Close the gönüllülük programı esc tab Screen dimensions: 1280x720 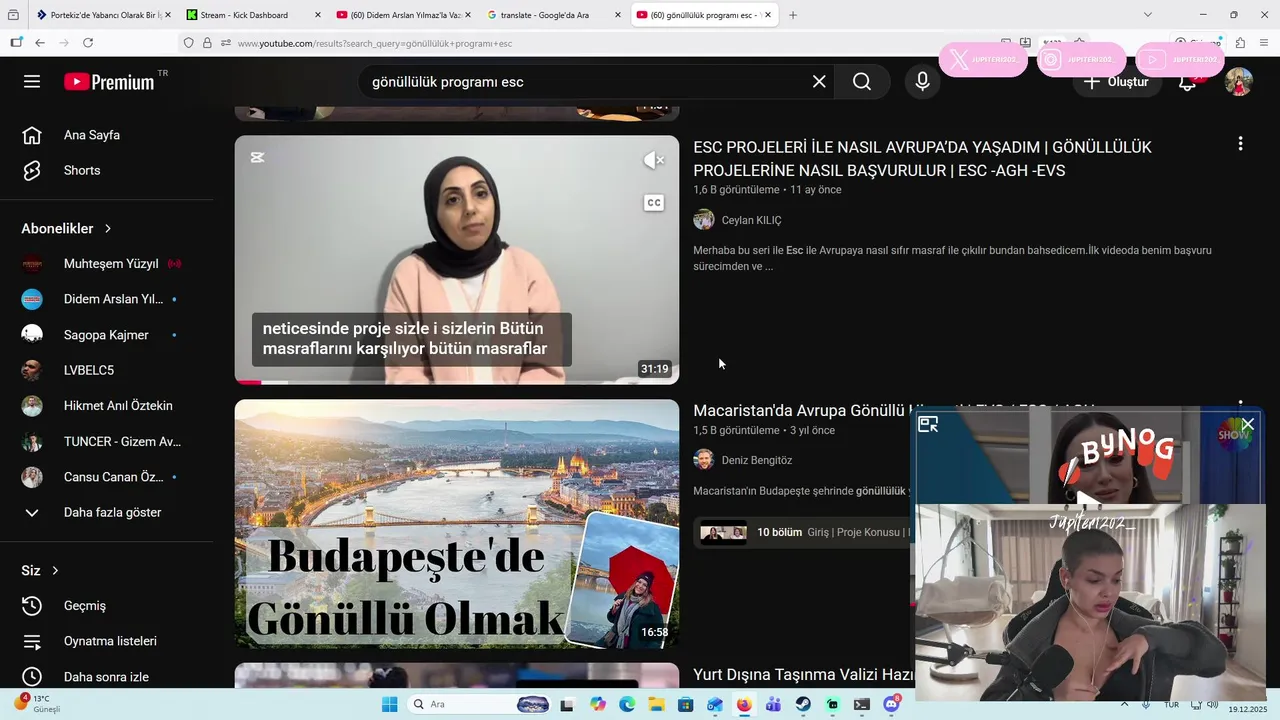point(768,15)
